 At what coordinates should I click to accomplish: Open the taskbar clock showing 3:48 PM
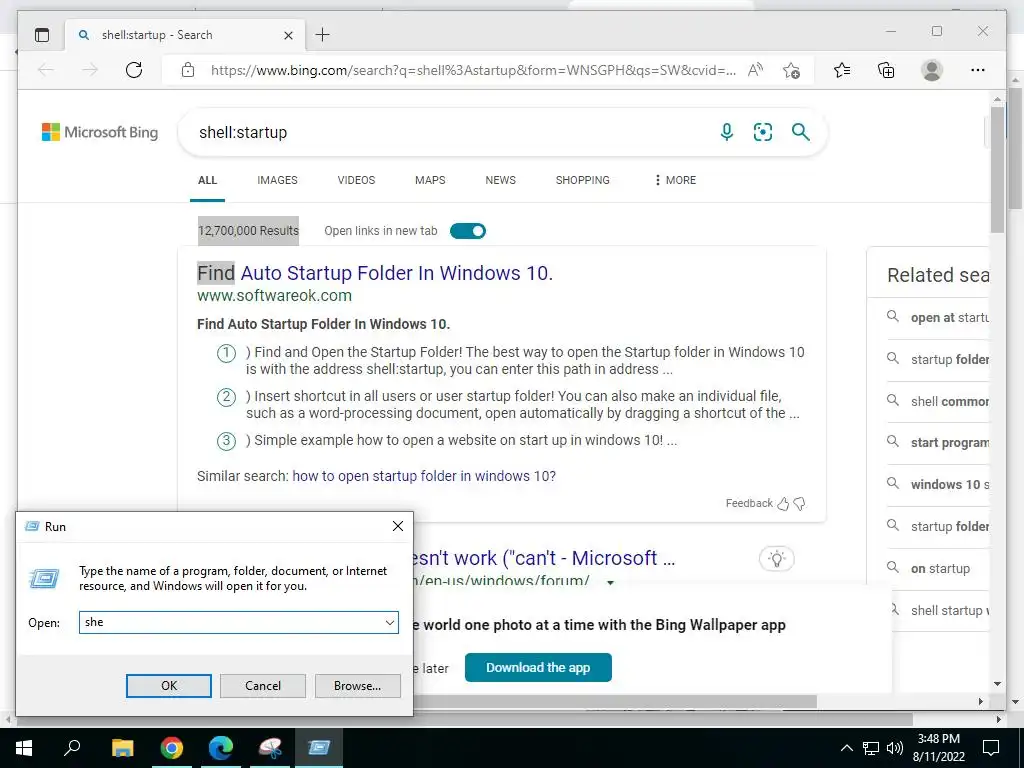[938, 748]
